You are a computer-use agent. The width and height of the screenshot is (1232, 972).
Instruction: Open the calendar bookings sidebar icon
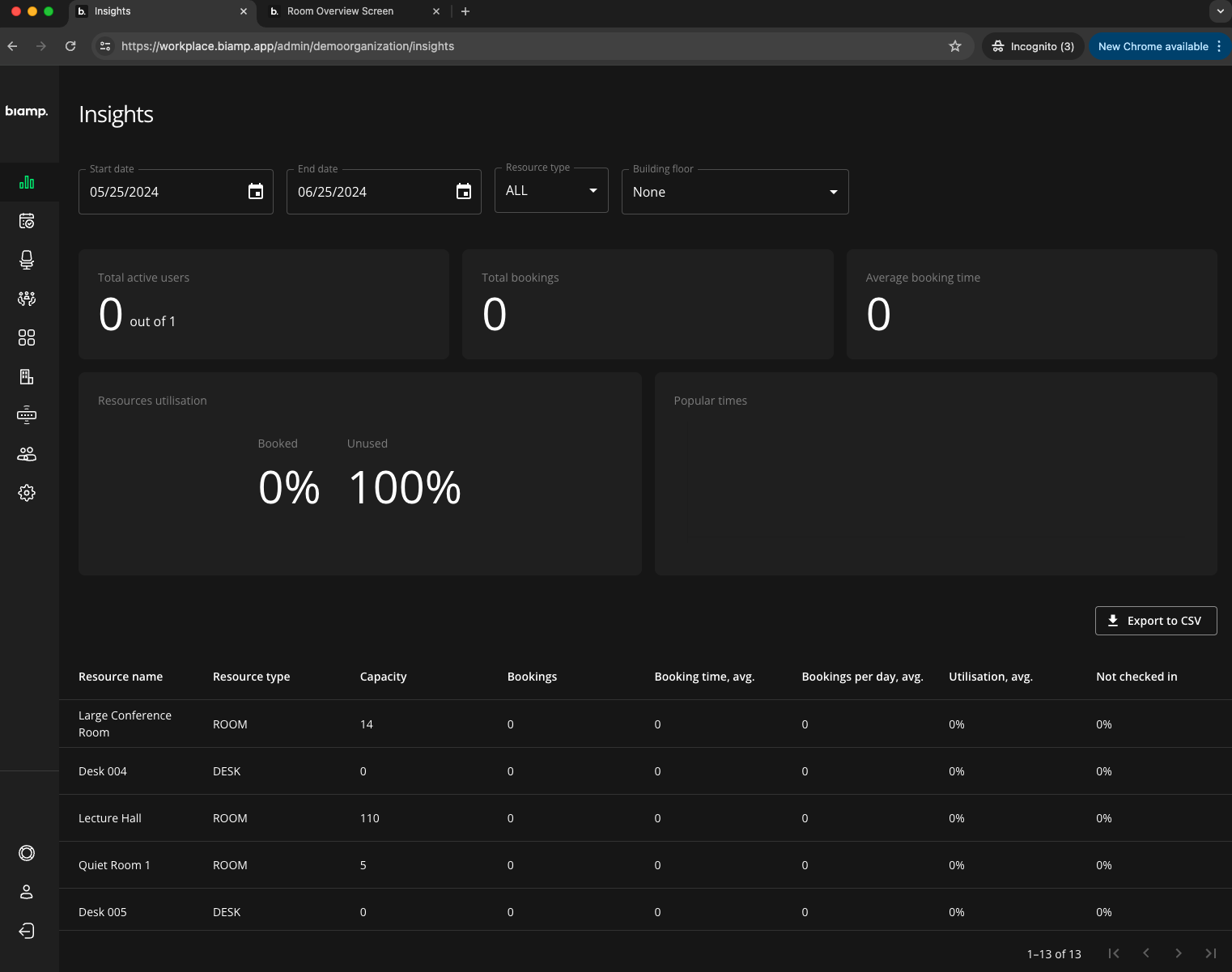coord(27,221)
